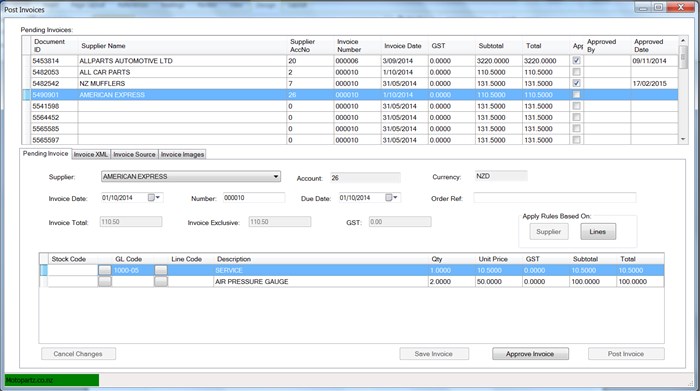Screen dimensions: 700x391
Task: Click the Currency field showing NZD
Action: coord(501,176)
